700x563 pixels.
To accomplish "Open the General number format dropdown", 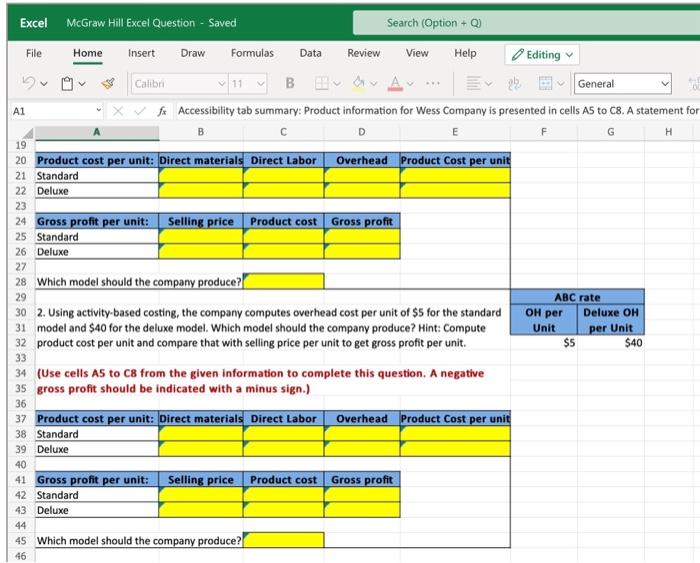I will [622, 83].
